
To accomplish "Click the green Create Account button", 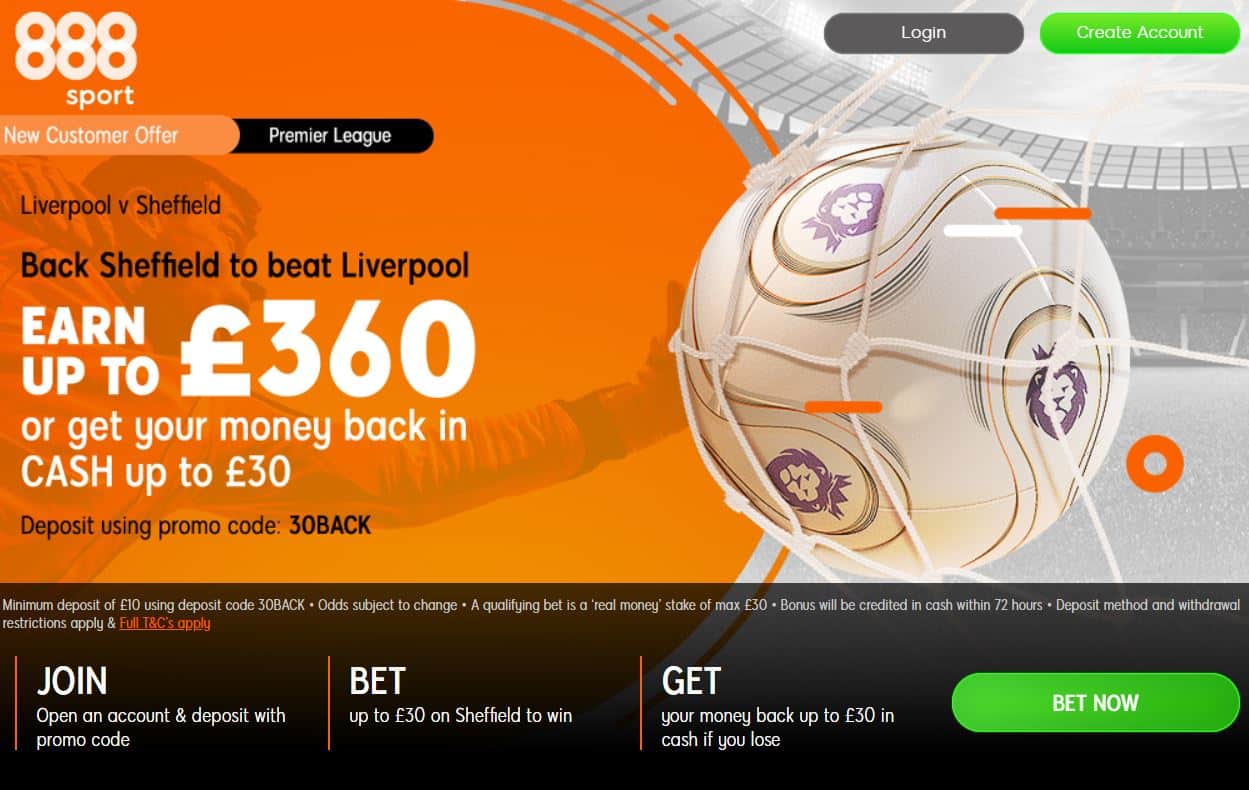I will (x=1139, y=33).
